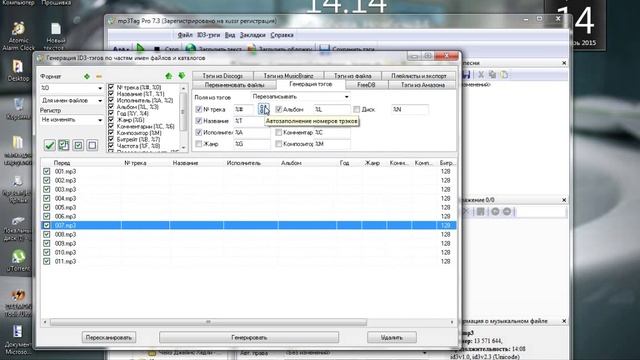Click Сохранить тэги floppy icon
This screenshot has width=640, height=360.
pyautogui.click(x=324, y=49)
